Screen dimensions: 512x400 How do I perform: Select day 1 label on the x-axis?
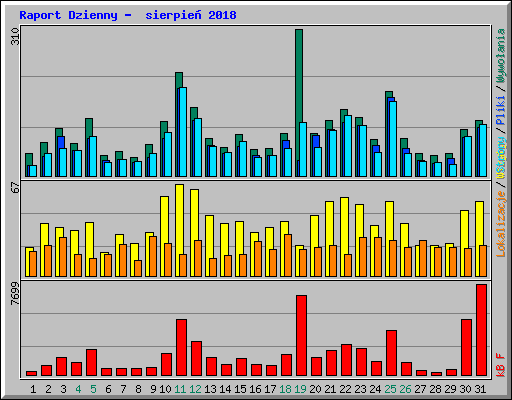coord(33,389)
